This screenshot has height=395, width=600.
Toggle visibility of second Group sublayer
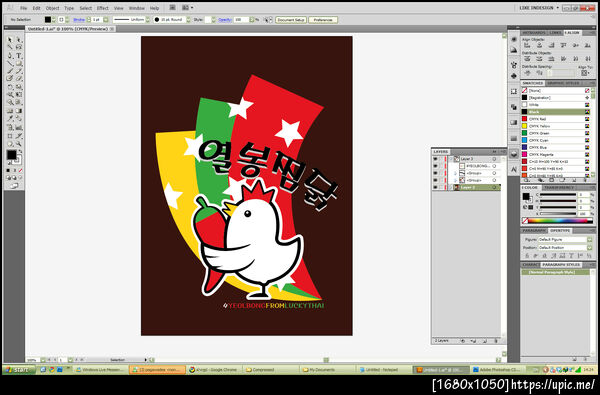coord(435,180)
